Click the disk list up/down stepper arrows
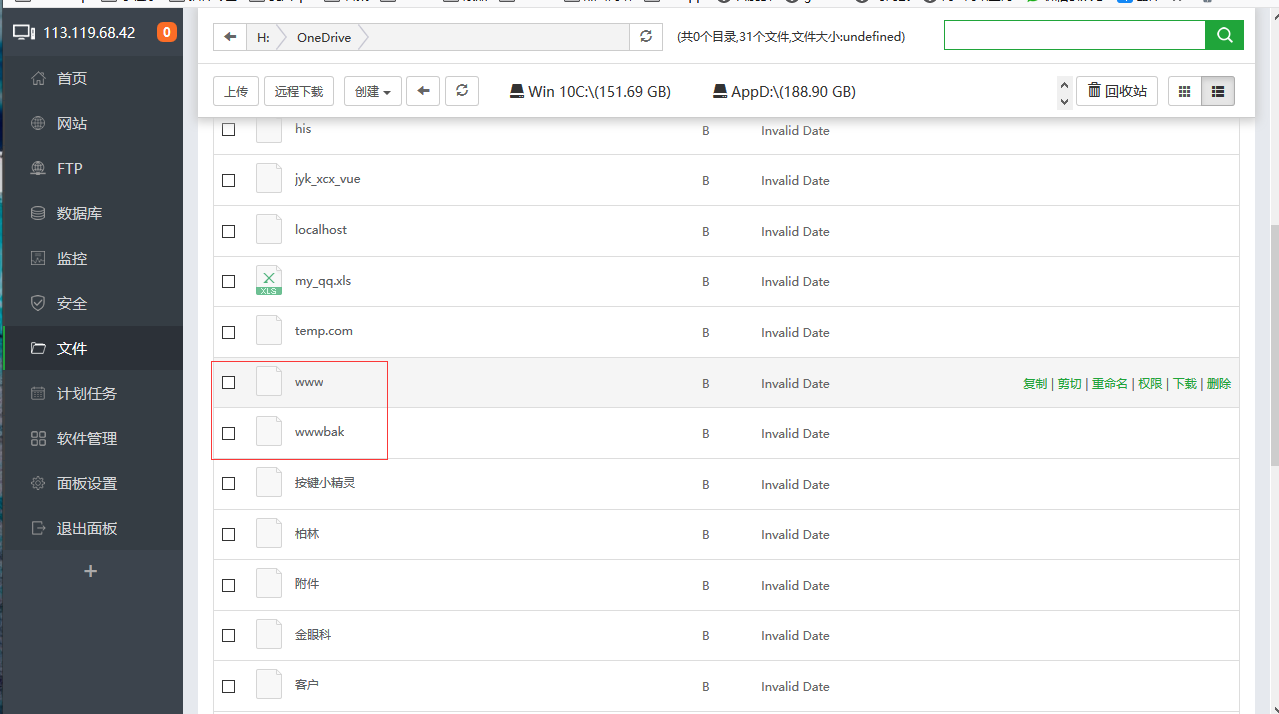Screen dimensions: 1279x714 tap(1064, 92)
